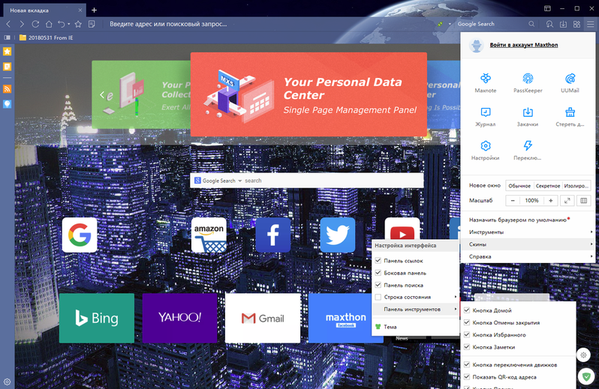Click the address bar input
This screenshot has width=599, height=389.
(267, 24)
